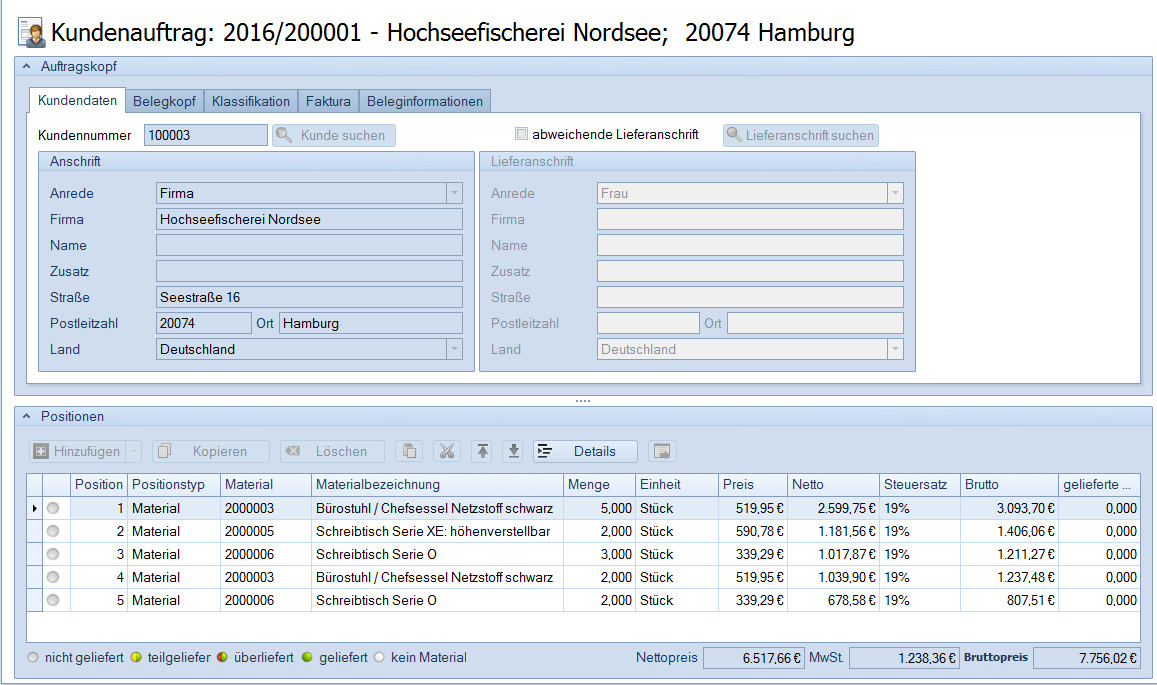Select the Beleginformationen tab
This screenshot has width=1157, height=685.
(x=425, y=101)
